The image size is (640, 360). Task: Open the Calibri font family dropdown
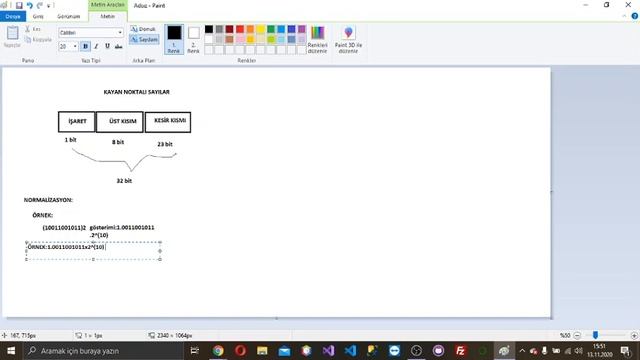point(120,33)
